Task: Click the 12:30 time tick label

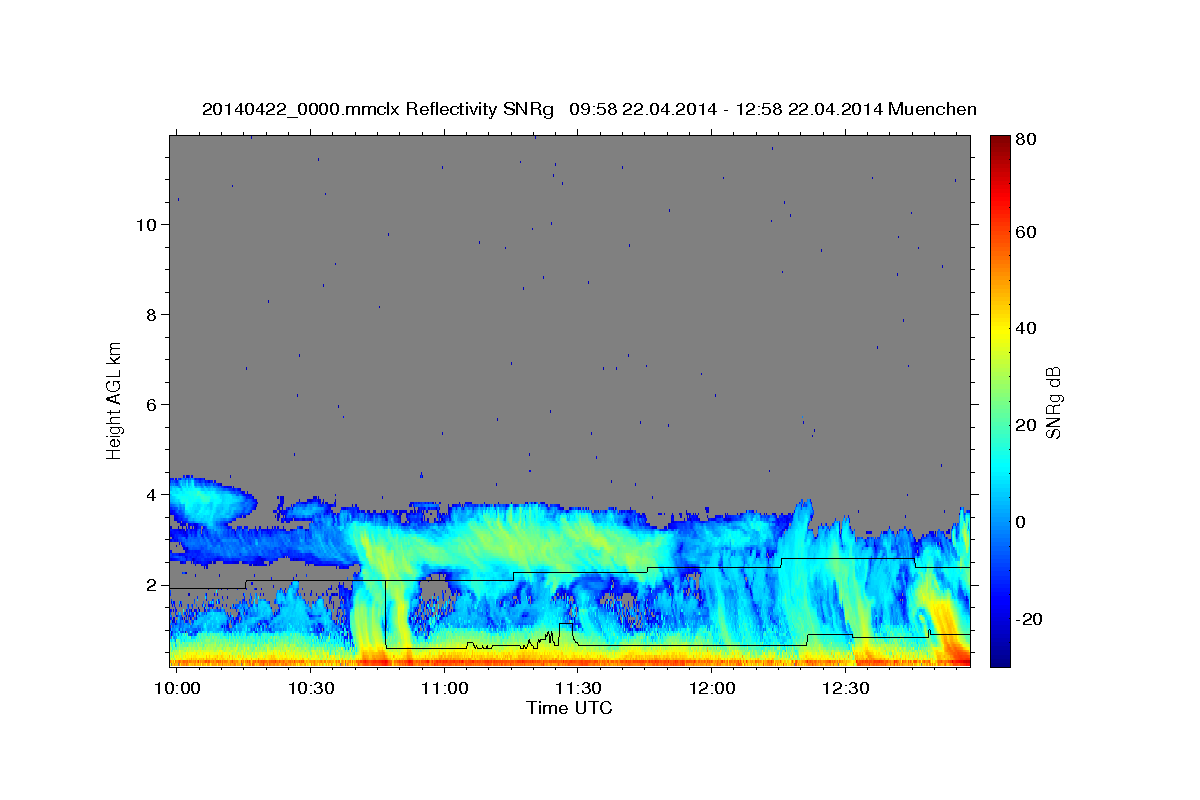Action: 846,689
